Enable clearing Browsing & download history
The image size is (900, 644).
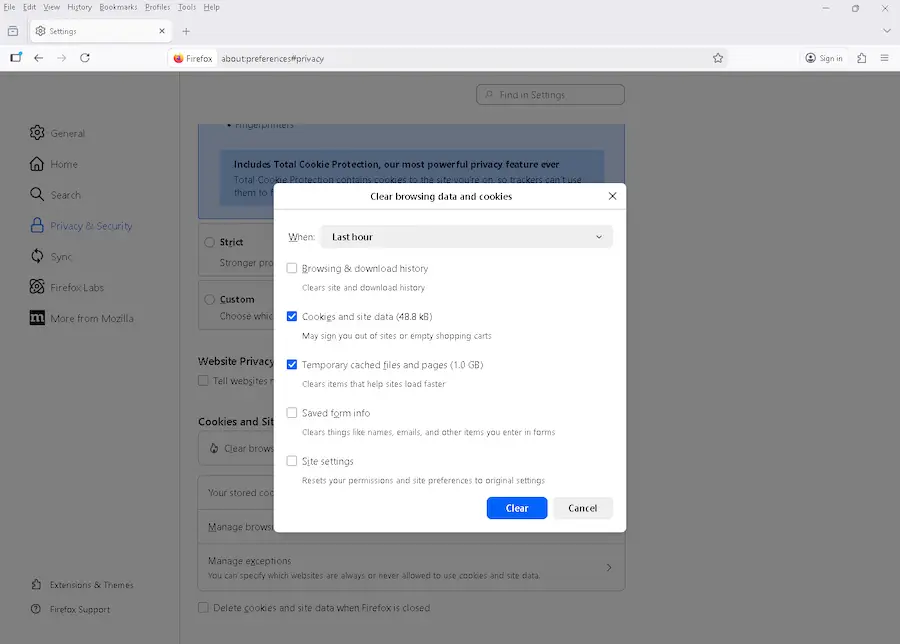(291, 268)
